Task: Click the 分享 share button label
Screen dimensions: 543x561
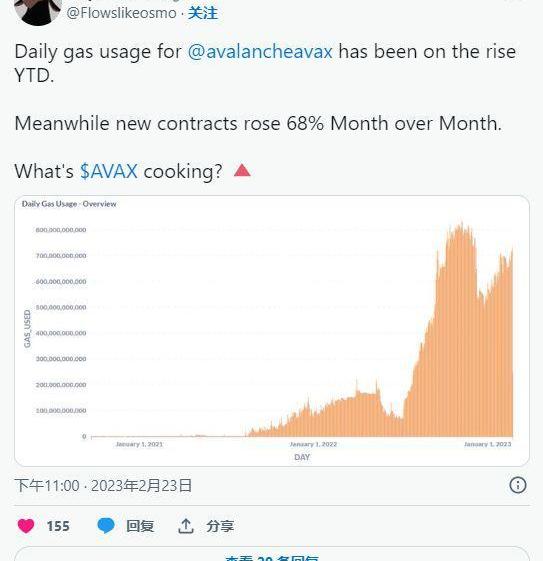Action: [220, 526]
